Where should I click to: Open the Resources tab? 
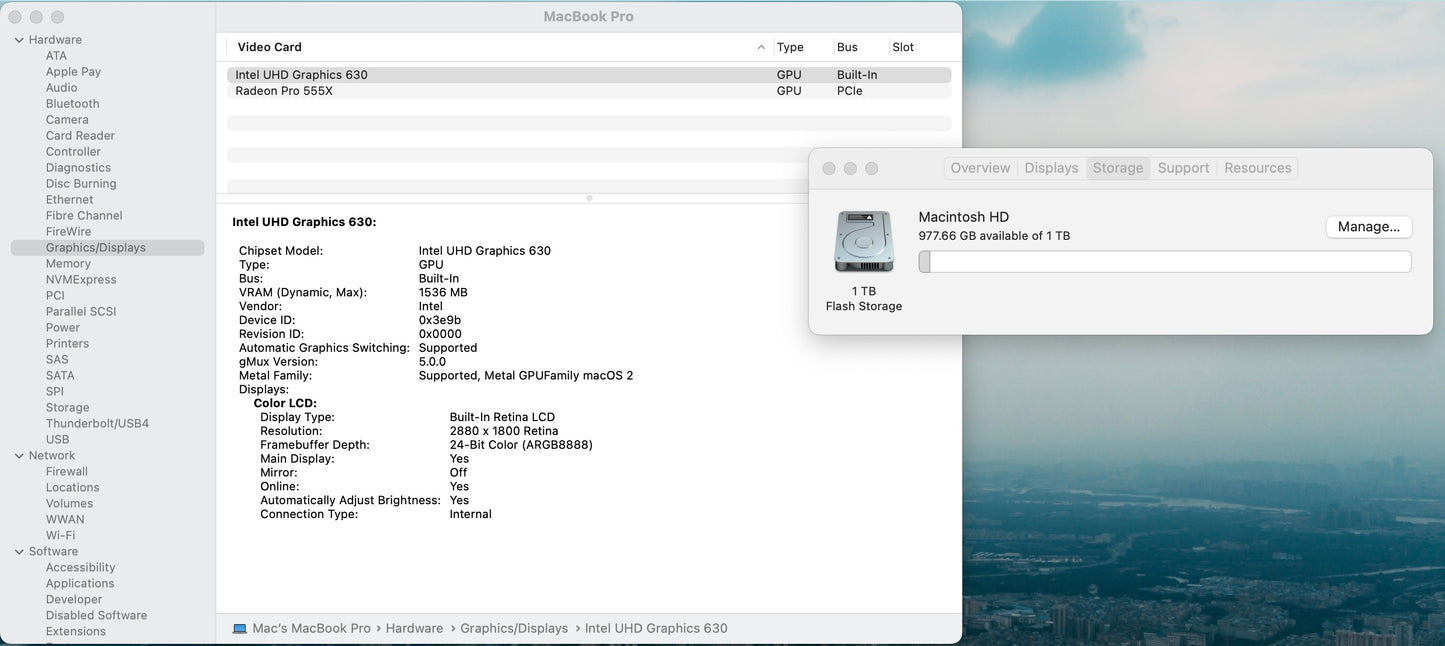[x=1257, y=167]
